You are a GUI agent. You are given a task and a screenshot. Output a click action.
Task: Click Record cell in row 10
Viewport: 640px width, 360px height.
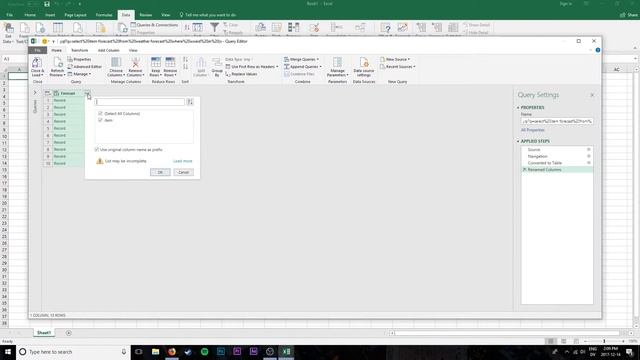tap(68, 163)
